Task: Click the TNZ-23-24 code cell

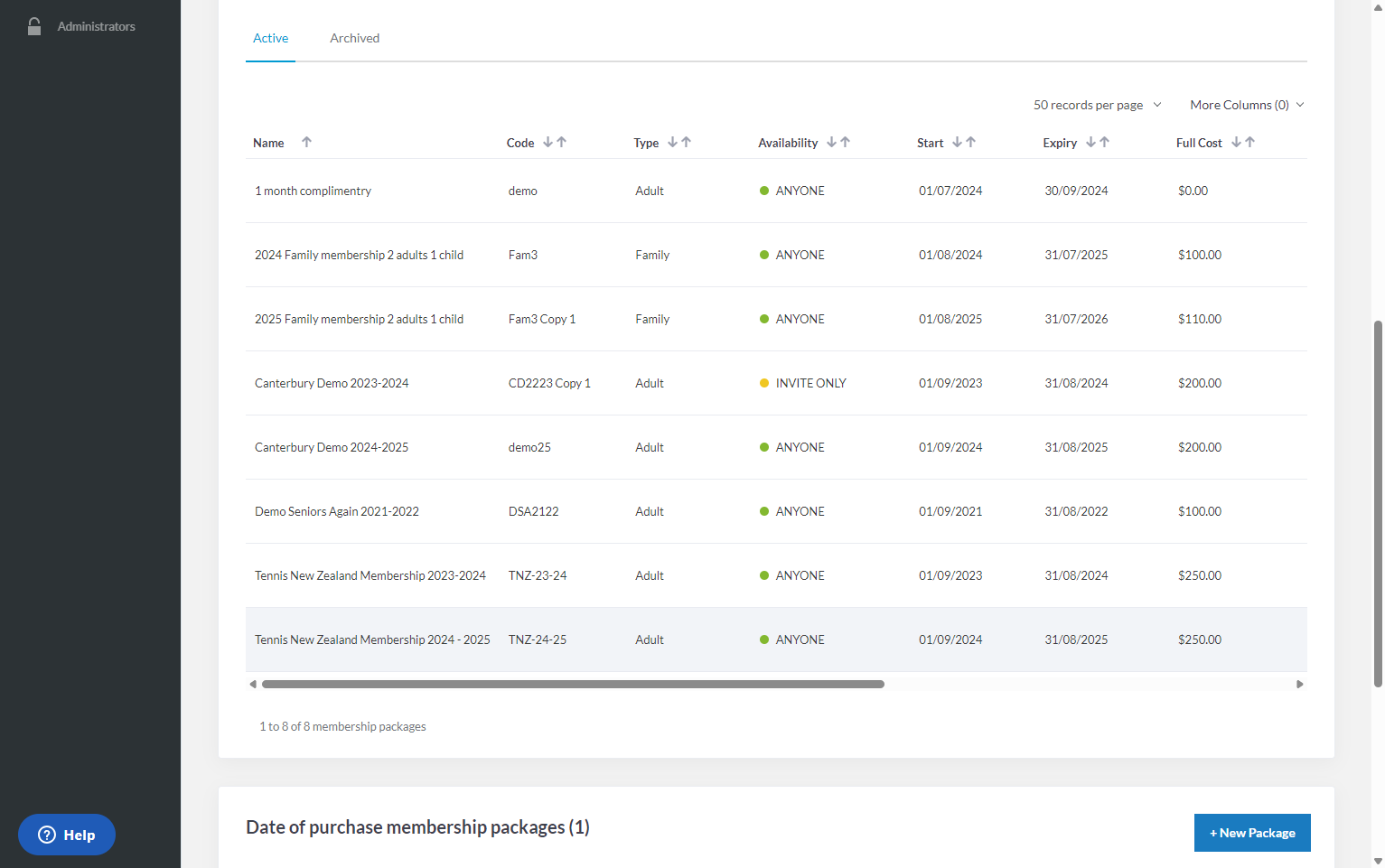Action: pyautogui.click(x=538, y=575)
